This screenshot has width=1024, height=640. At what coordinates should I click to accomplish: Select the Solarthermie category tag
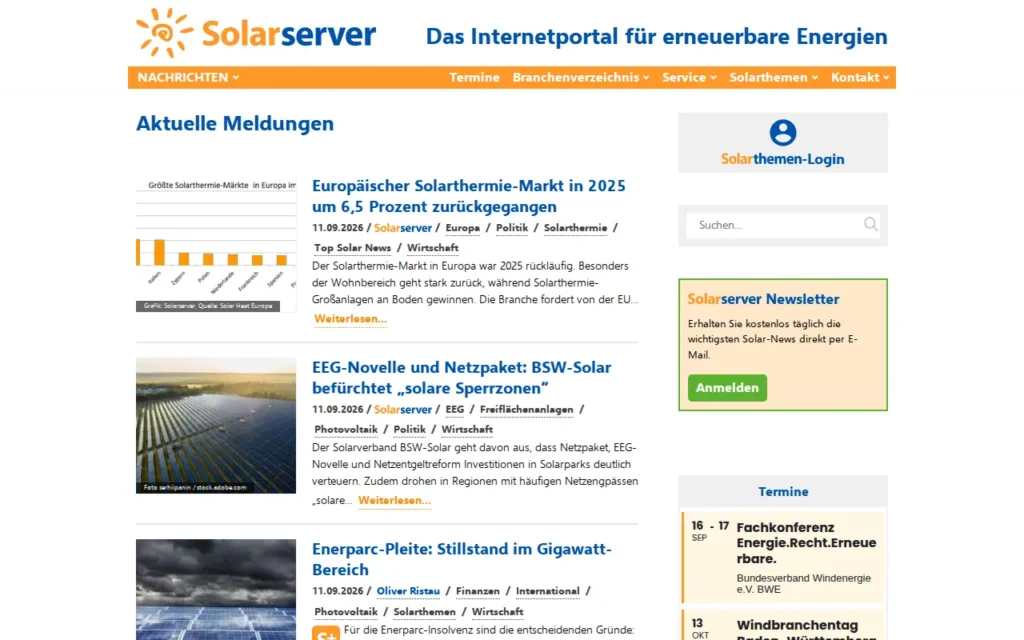[575, 228]
